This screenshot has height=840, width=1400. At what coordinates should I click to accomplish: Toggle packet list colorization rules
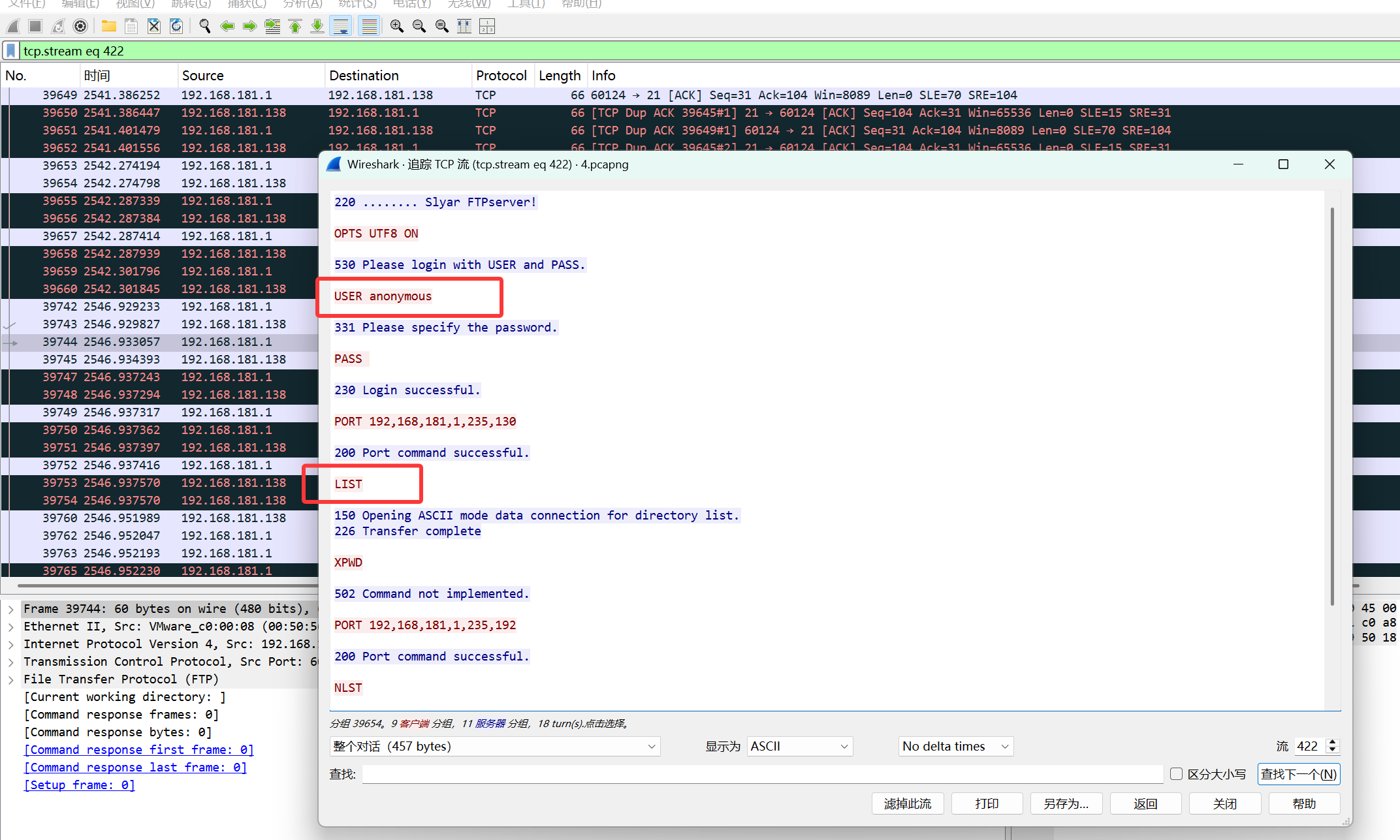point(369,26)
